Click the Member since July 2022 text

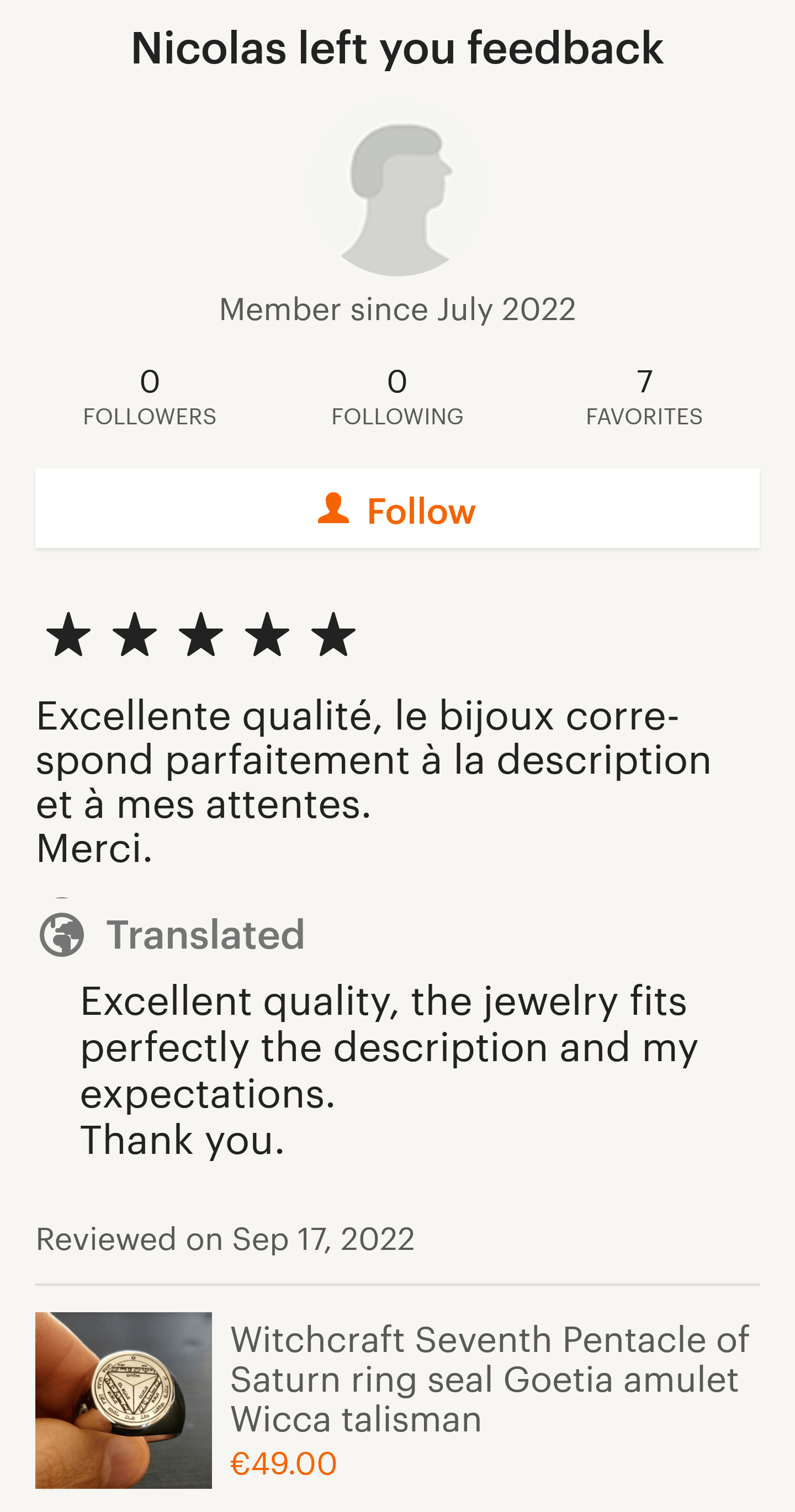click(x=397, y=310)
